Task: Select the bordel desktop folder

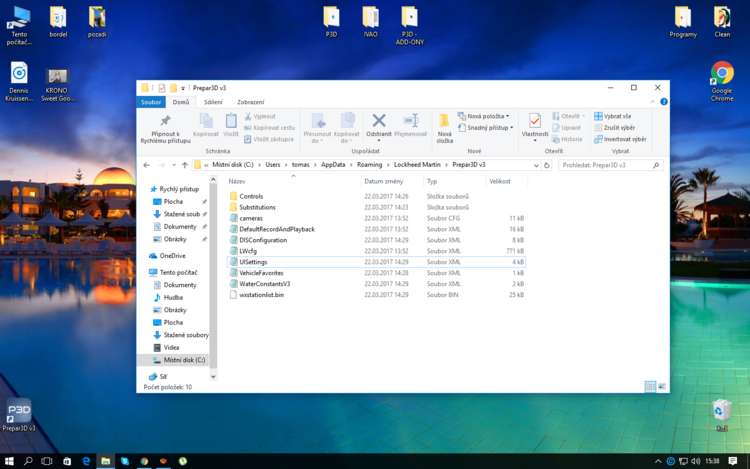Action: 58,22
